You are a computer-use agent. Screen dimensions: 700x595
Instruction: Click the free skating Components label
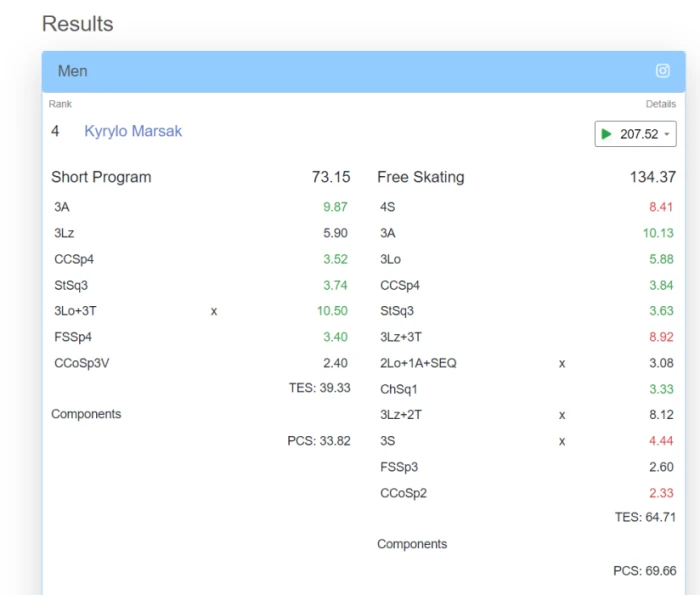pyautogui.click(x=412, y=544)
